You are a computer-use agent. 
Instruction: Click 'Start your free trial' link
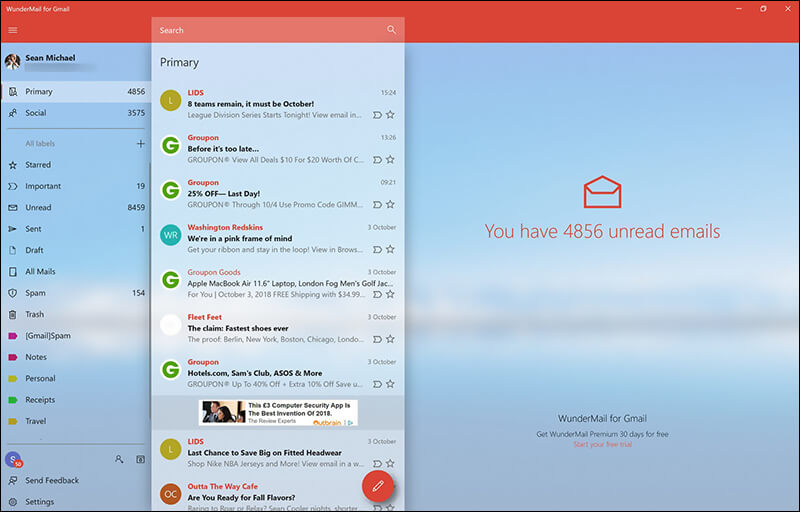(x=603, y=445)
